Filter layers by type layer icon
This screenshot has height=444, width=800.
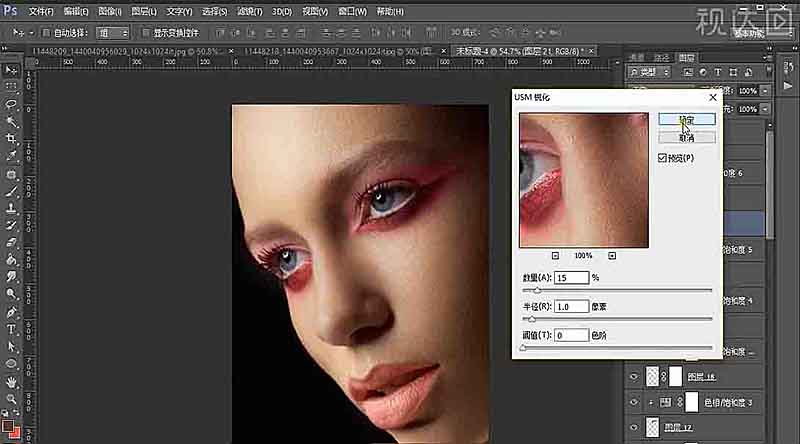click(x=717, y=72)
